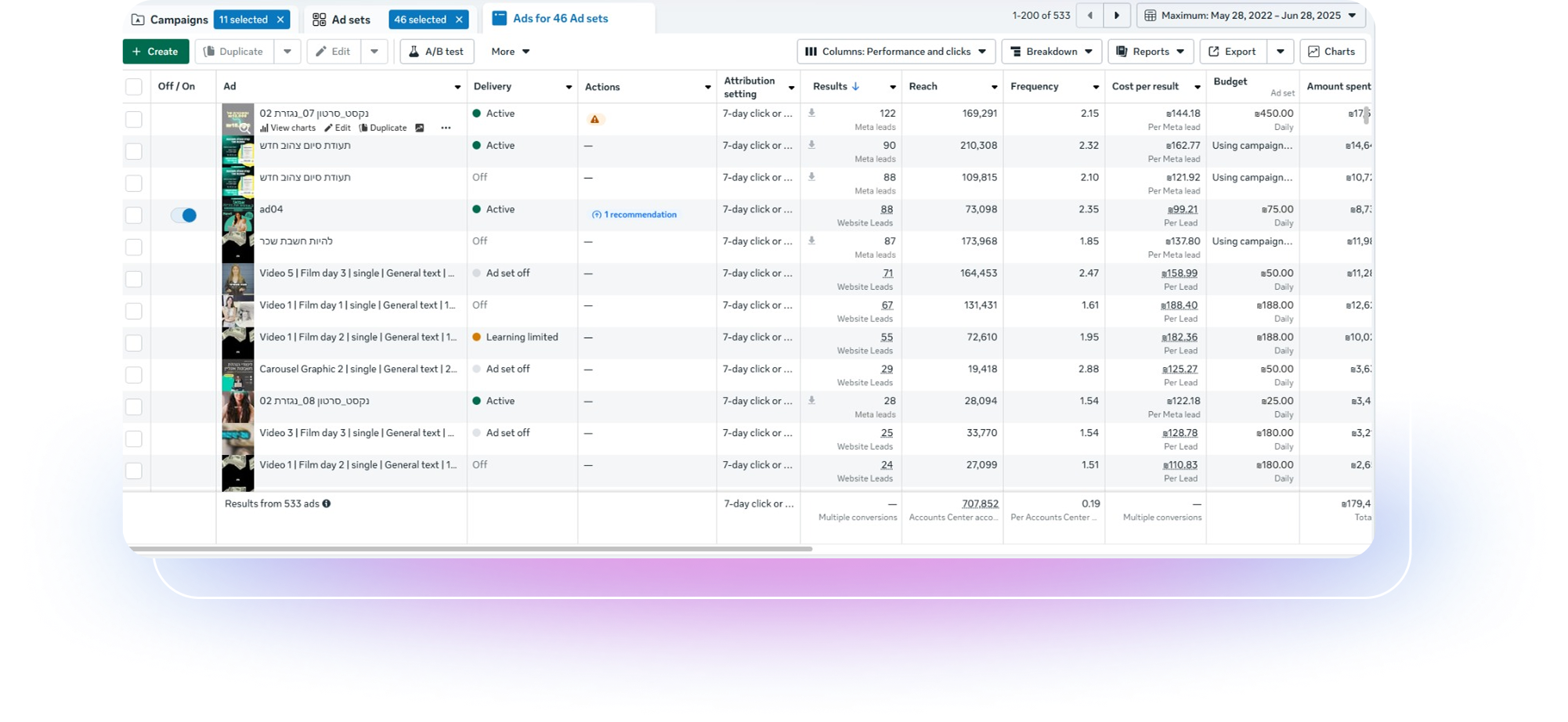
Task: Click the green Create button
Action: [x=155, y=52]
